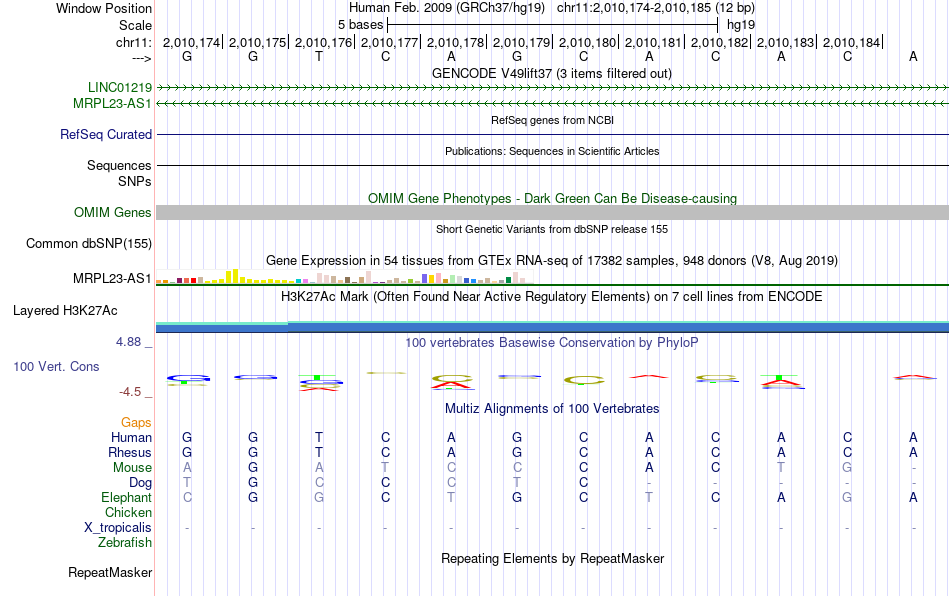
Task: Click the Multiz Alignments of 100 Vertebrates title
Action: pos(552,408)
